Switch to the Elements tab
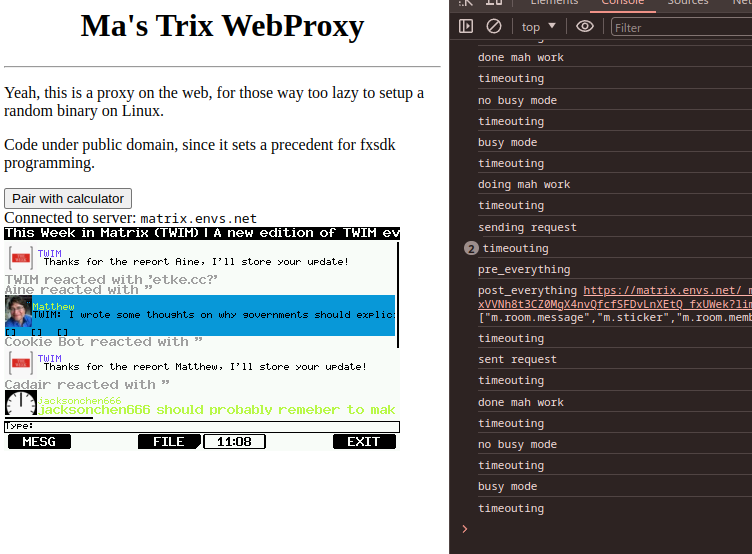 tap(553, 3)
